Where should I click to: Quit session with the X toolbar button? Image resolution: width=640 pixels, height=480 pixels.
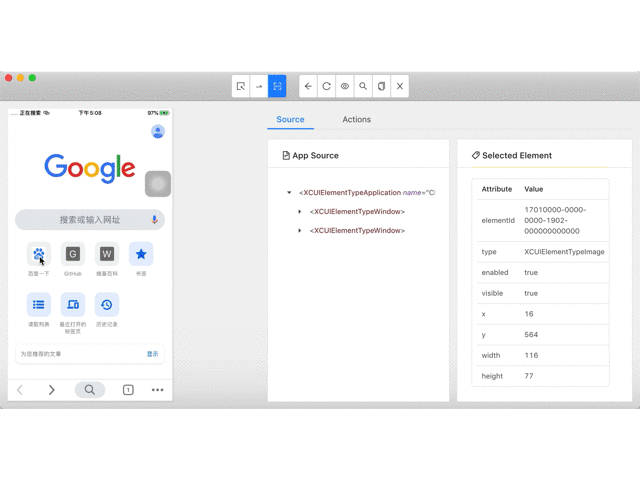point(400,86)
